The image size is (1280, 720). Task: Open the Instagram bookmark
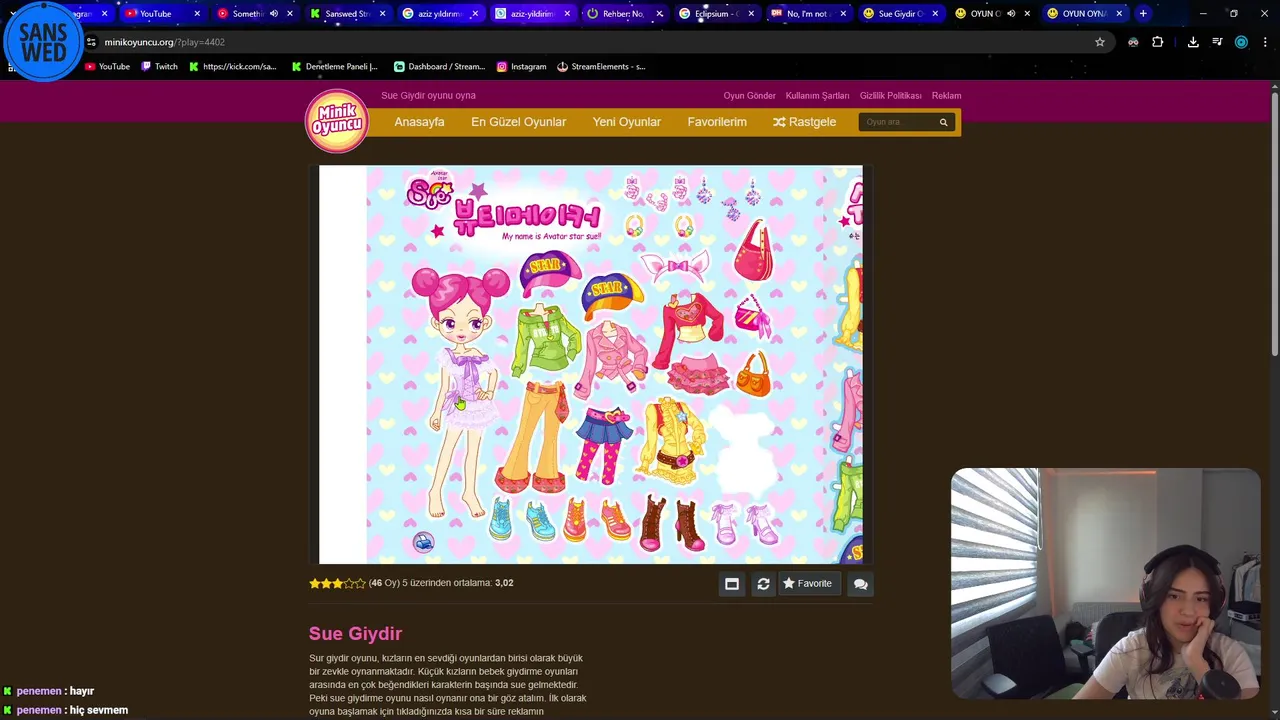[521, 67]
